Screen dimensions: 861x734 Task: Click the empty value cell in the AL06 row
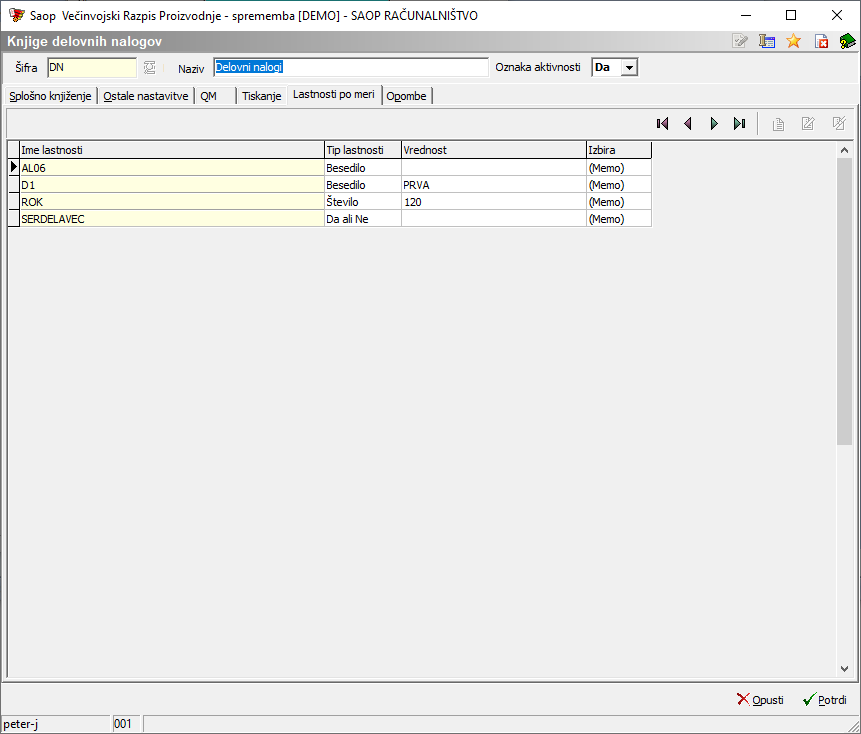494,168
